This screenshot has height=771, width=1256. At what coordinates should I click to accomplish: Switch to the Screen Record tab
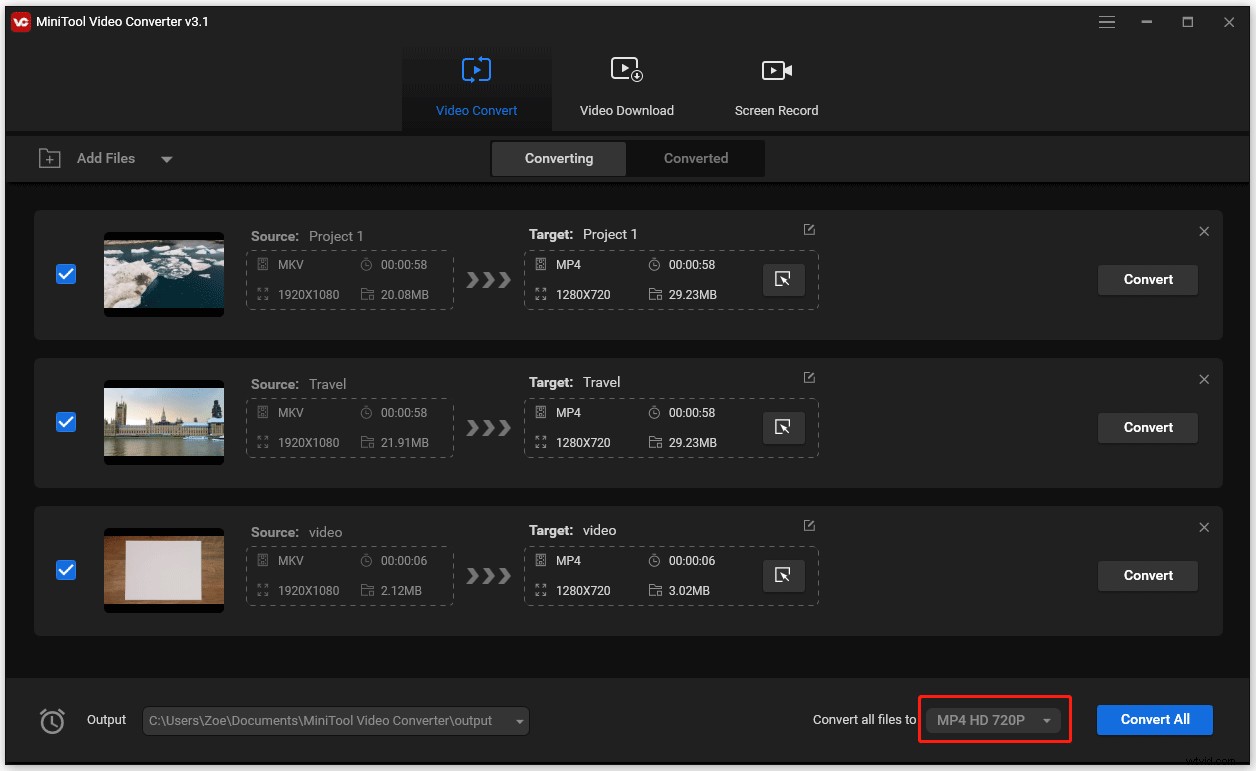coord(777,85)
